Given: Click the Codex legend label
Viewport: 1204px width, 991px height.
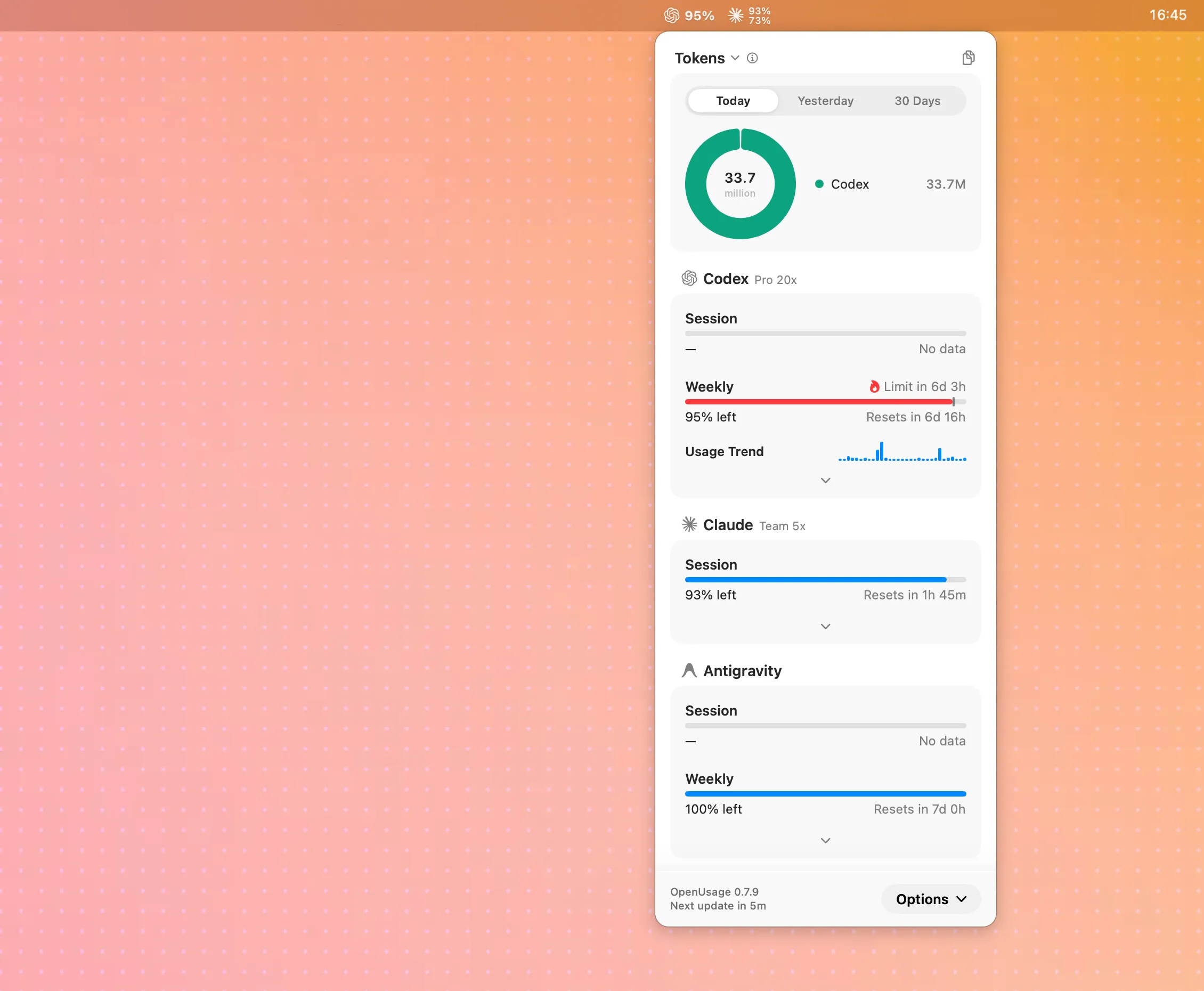Looking at the screenshot, I should coord(850,184).
